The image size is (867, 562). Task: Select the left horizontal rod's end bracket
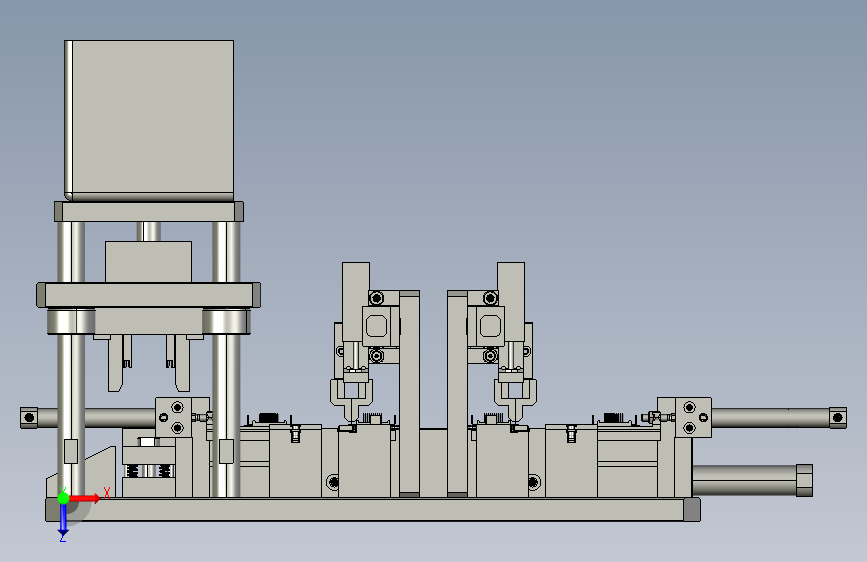click(29, 418)
